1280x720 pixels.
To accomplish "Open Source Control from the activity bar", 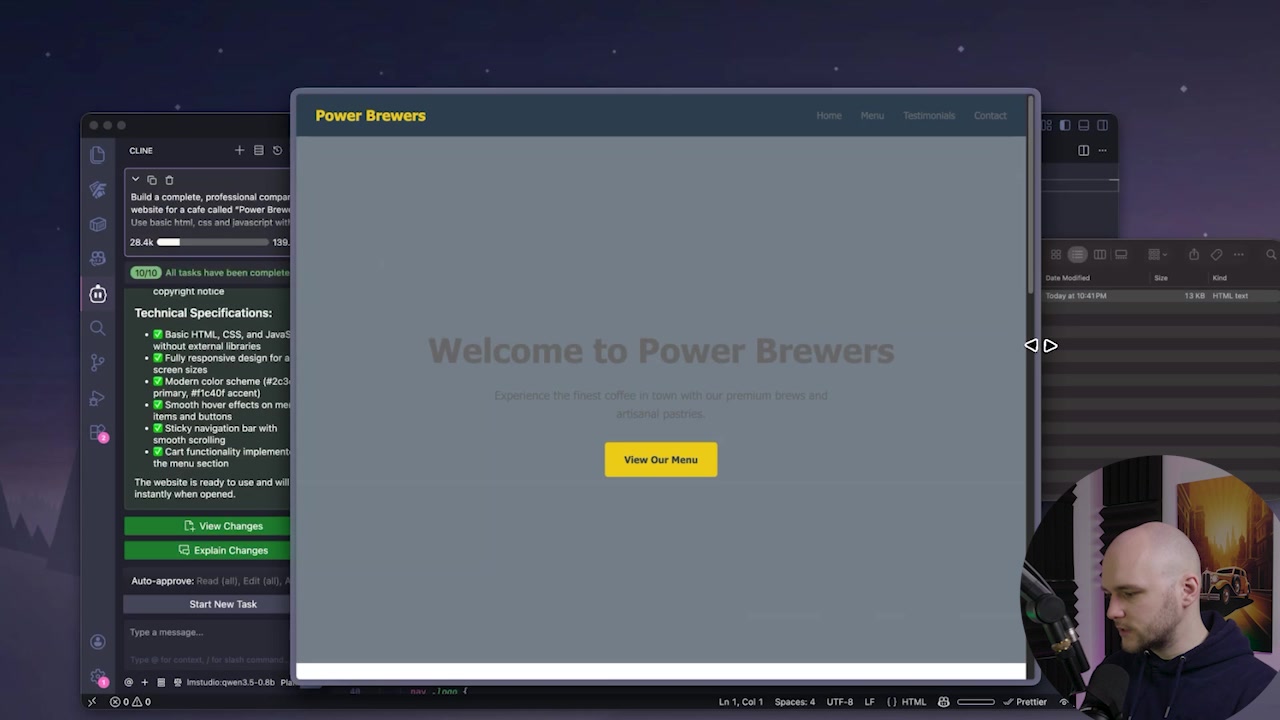I will pos(97,362).
